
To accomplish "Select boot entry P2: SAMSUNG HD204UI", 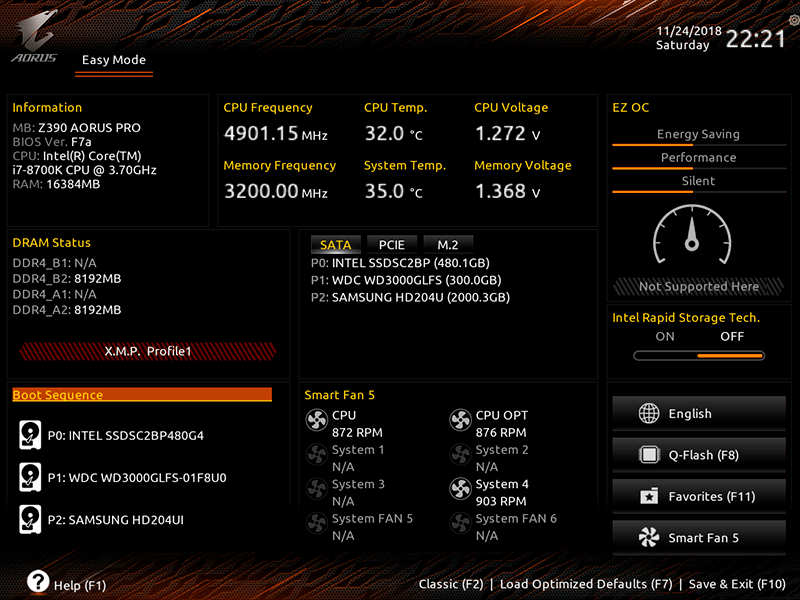I will pos(115,520).
